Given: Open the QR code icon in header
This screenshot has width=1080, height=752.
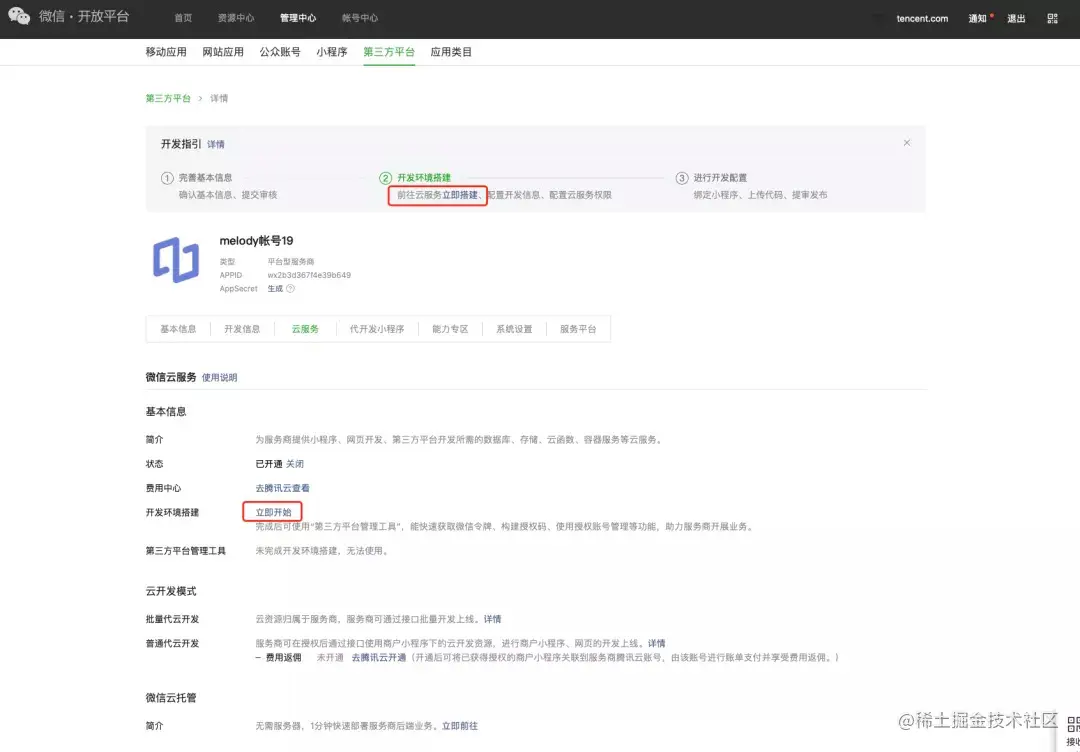Looking at the screenshot, I should [x=1052, y=19].
